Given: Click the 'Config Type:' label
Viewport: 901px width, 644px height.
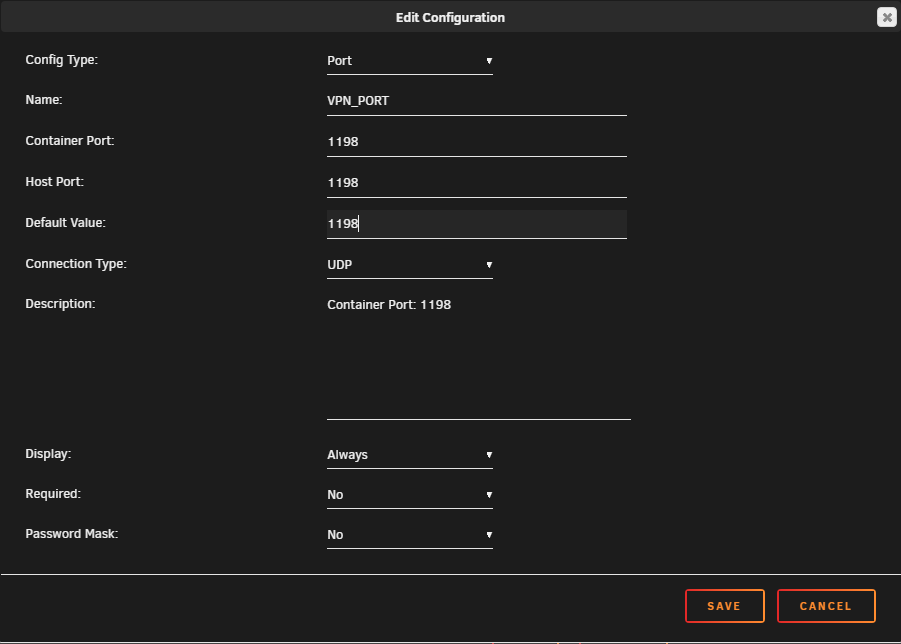Looking at the screenshot, I should point(61,60).
